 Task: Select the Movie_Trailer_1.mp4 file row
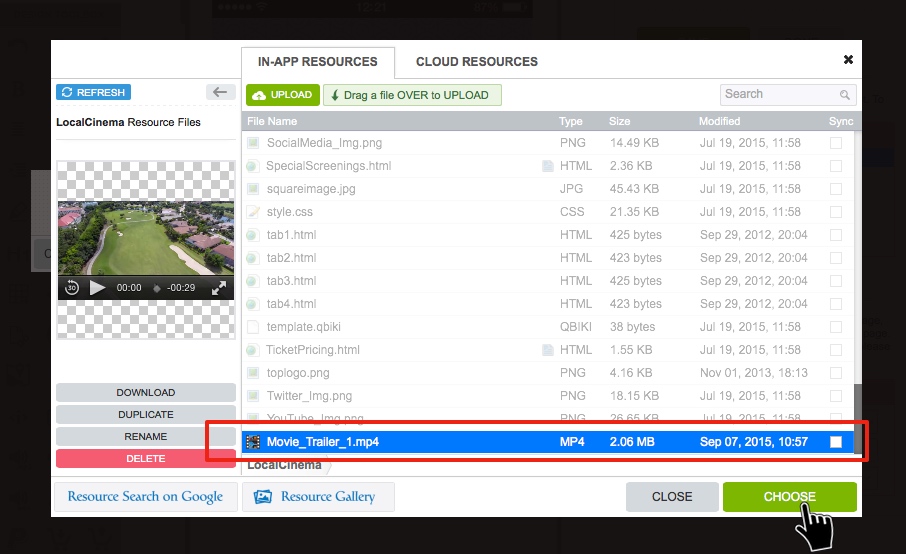coord(547,442)
